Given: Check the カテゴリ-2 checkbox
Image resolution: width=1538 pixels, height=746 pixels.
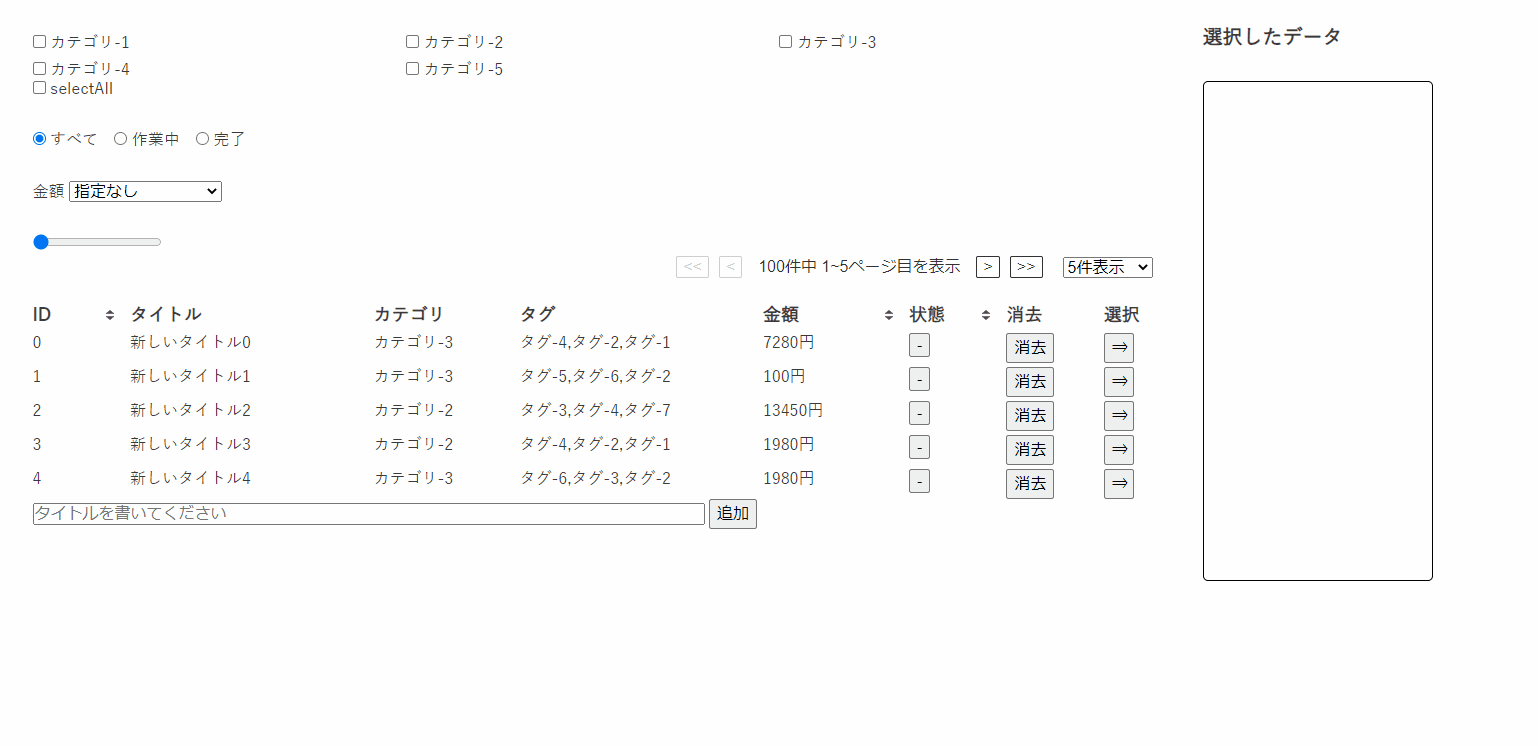Looking at the screenshot, I should (x=412, y=42).
